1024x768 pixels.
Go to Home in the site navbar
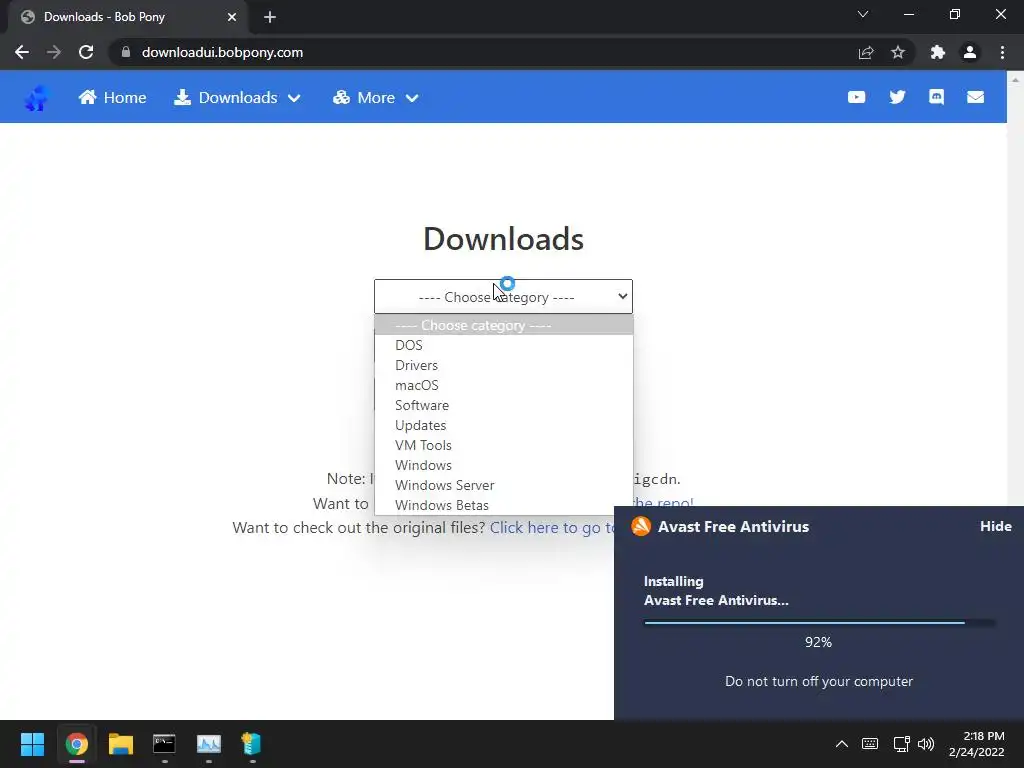(x=112, y=98)
